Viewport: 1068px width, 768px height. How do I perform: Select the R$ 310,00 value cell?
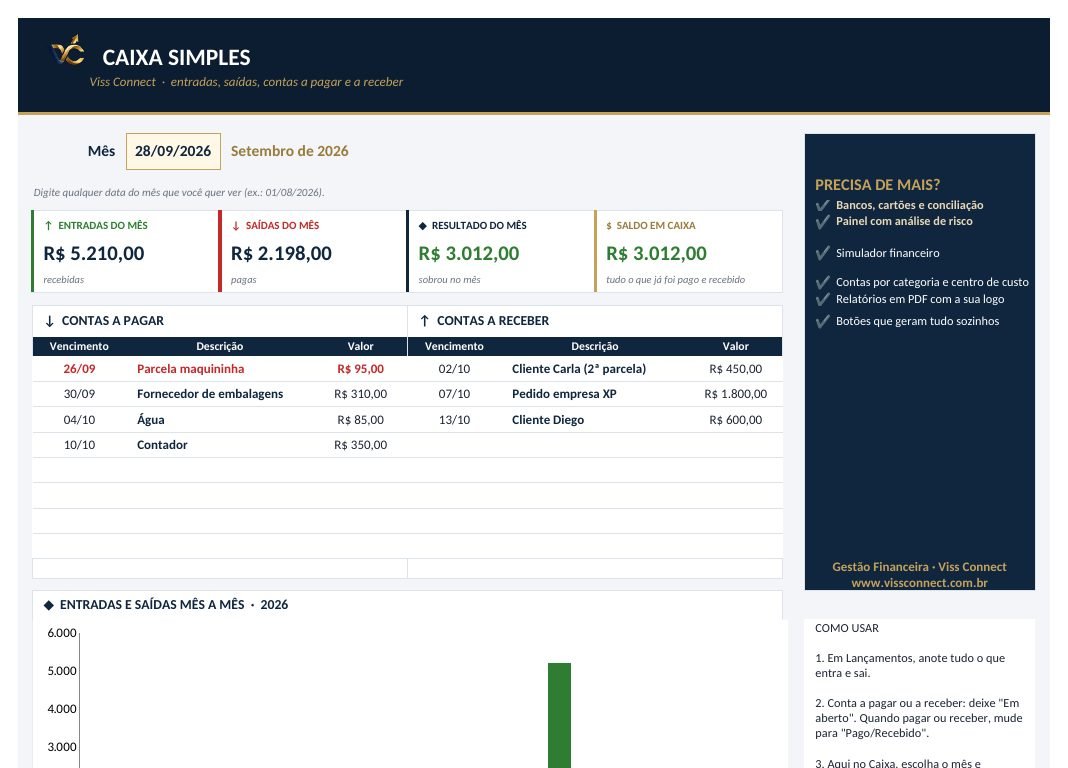(x=360, y=394)
